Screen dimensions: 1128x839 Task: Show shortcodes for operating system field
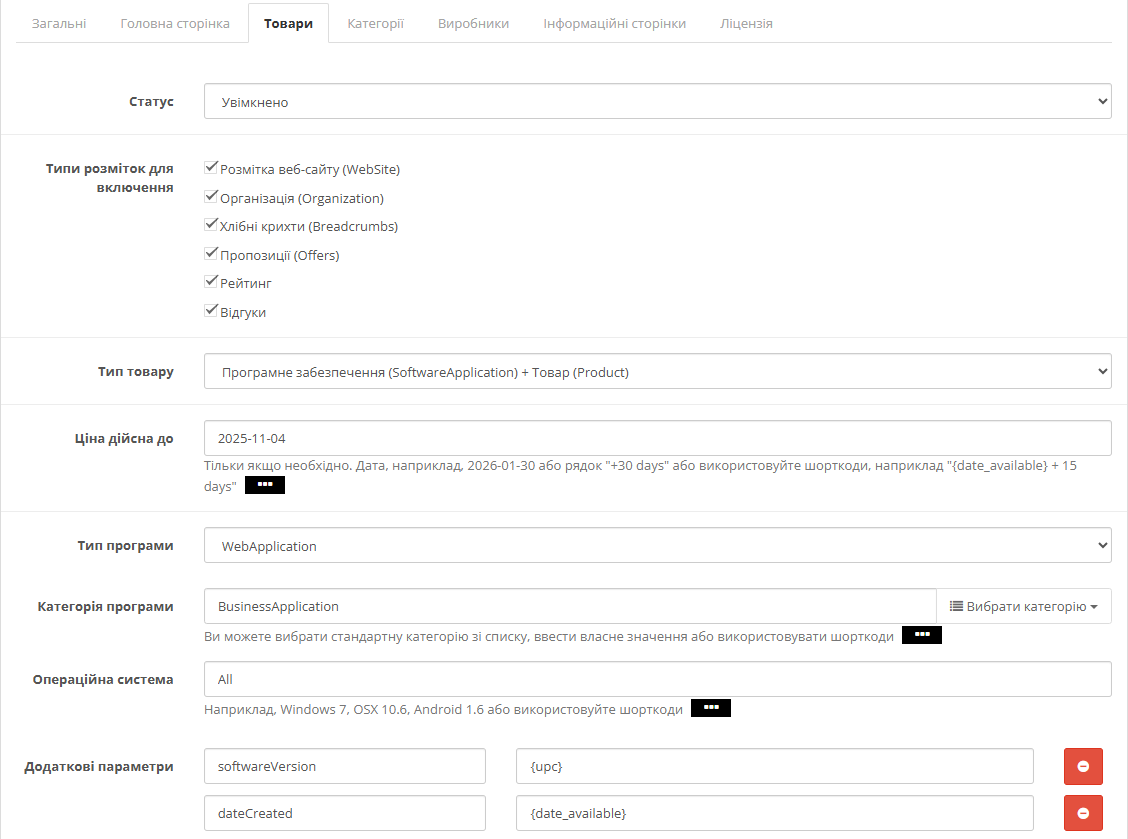(x=711, y=709)
